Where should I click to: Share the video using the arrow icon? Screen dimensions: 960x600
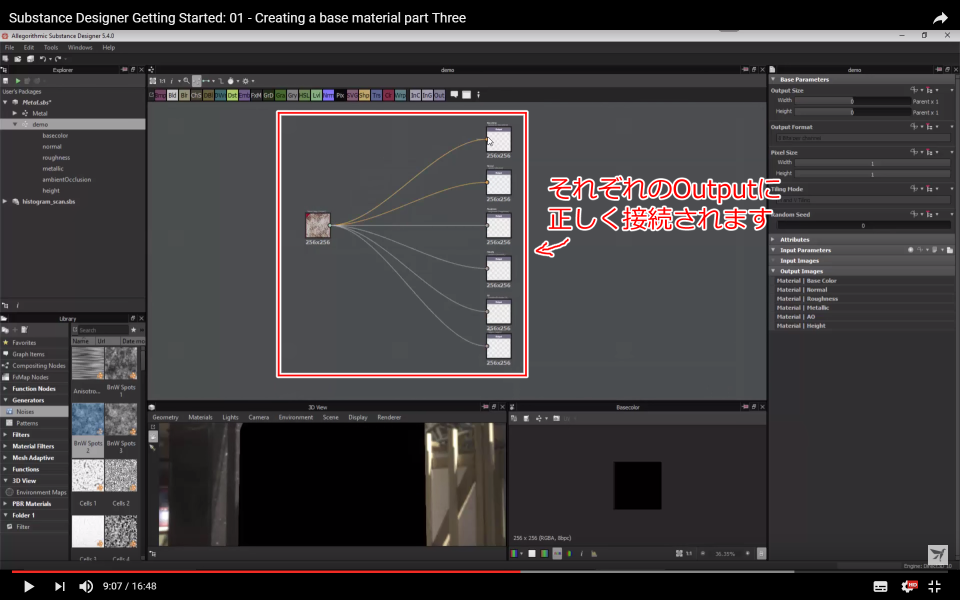(x=940, y=18)
